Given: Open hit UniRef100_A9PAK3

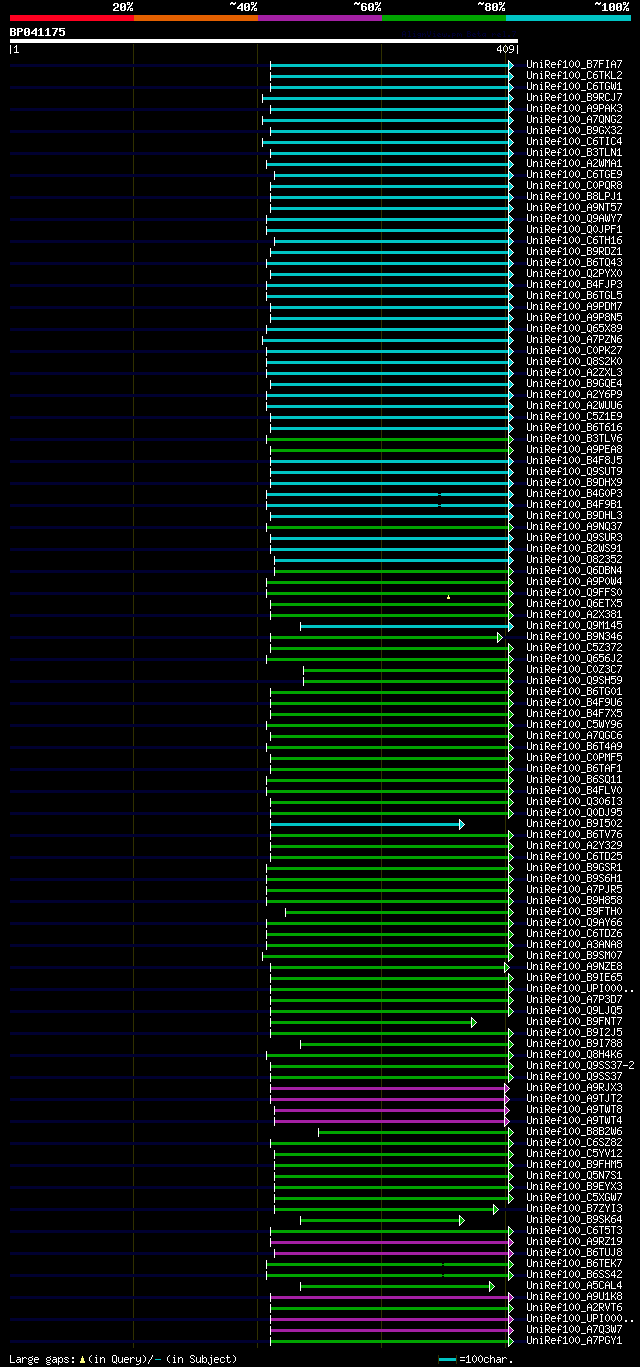Looking at the screenshot, I should tap(574, 108).
